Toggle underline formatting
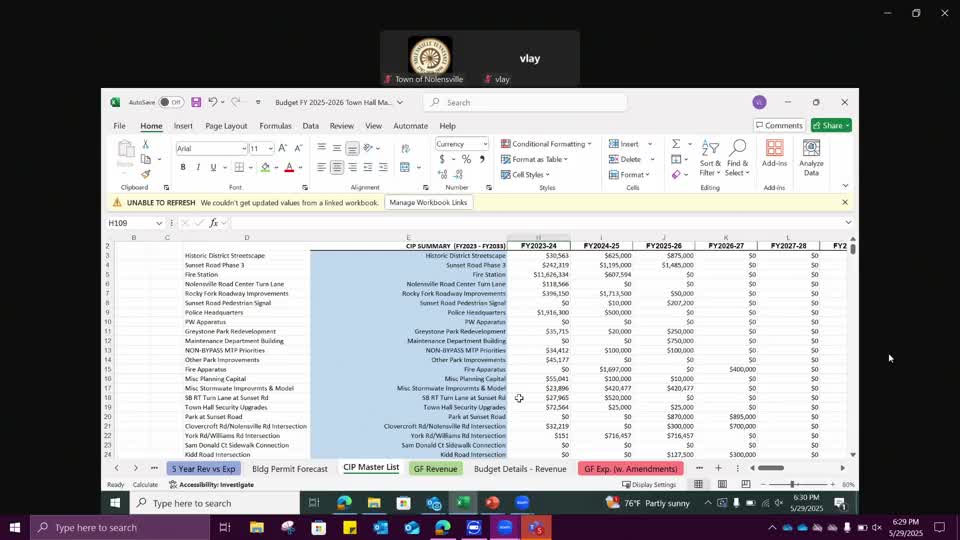The width and height of the screenshot is (960, 540). (x=213, y=167)
